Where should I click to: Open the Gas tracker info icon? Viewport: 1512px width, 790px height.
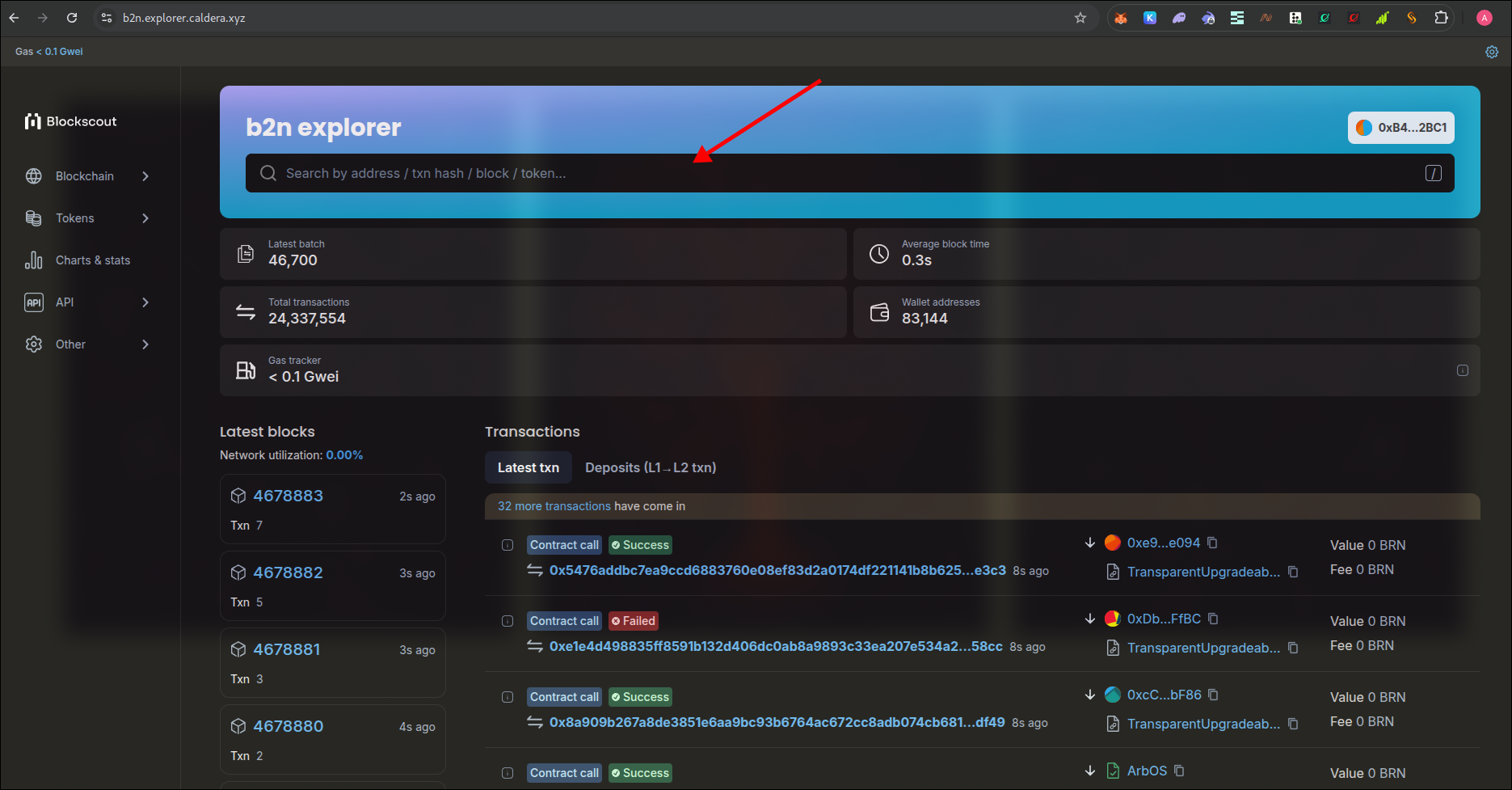1463,370
